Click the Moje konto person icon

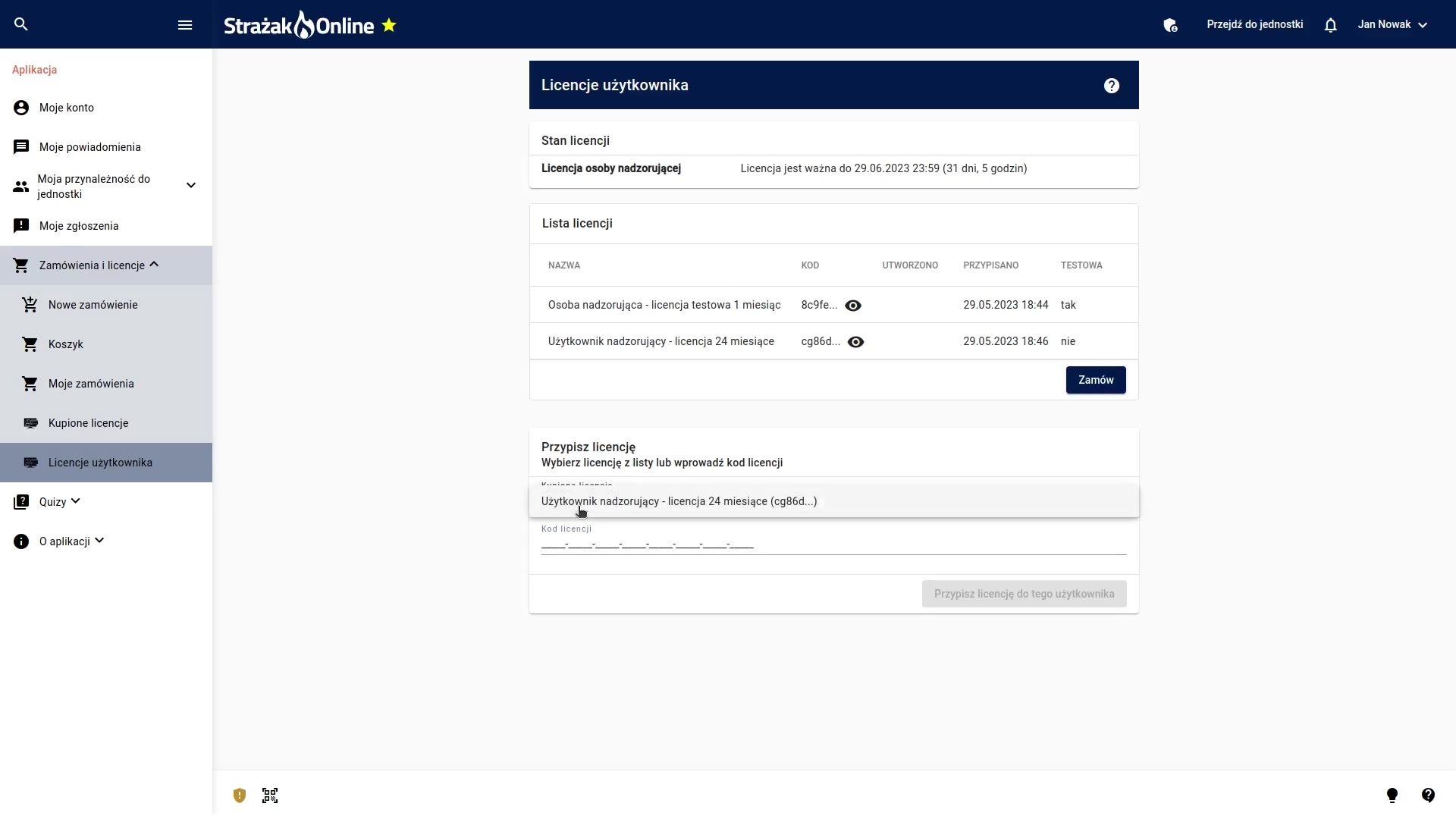21,108
